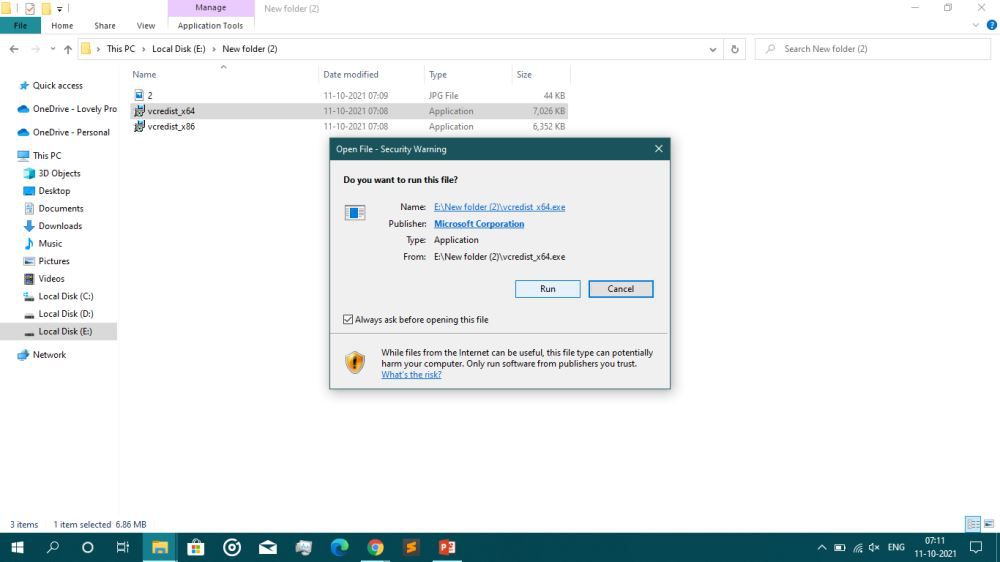
Task: Toggle Always ask before opening this file
Action: (x=348, y=320)
